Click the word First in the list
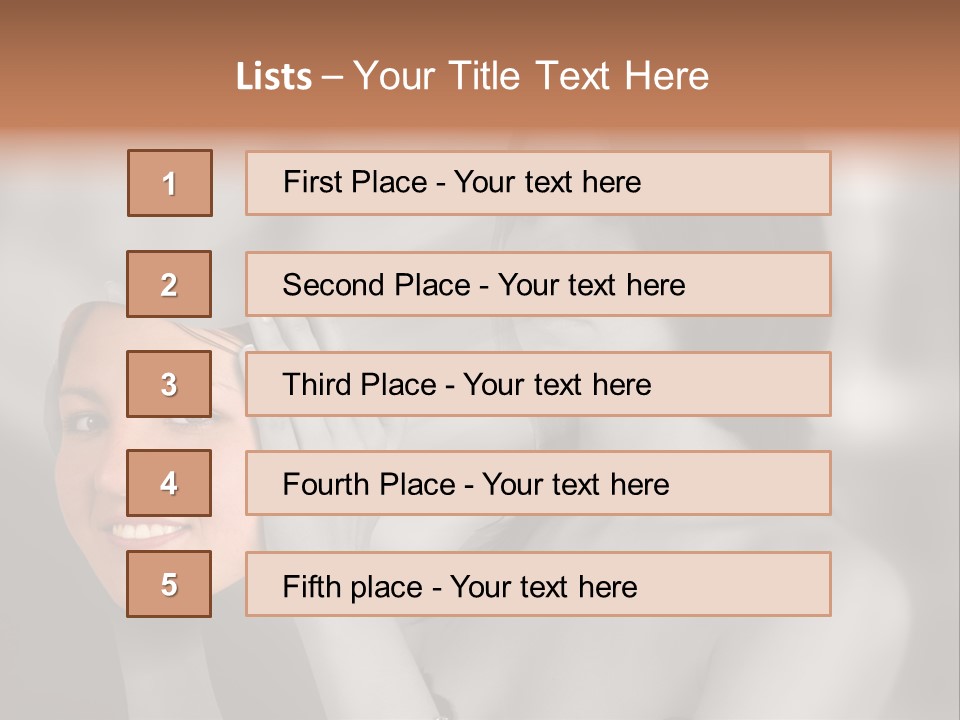Image resolution: width=960 pixels, height=720 pixels. point(311,182)
